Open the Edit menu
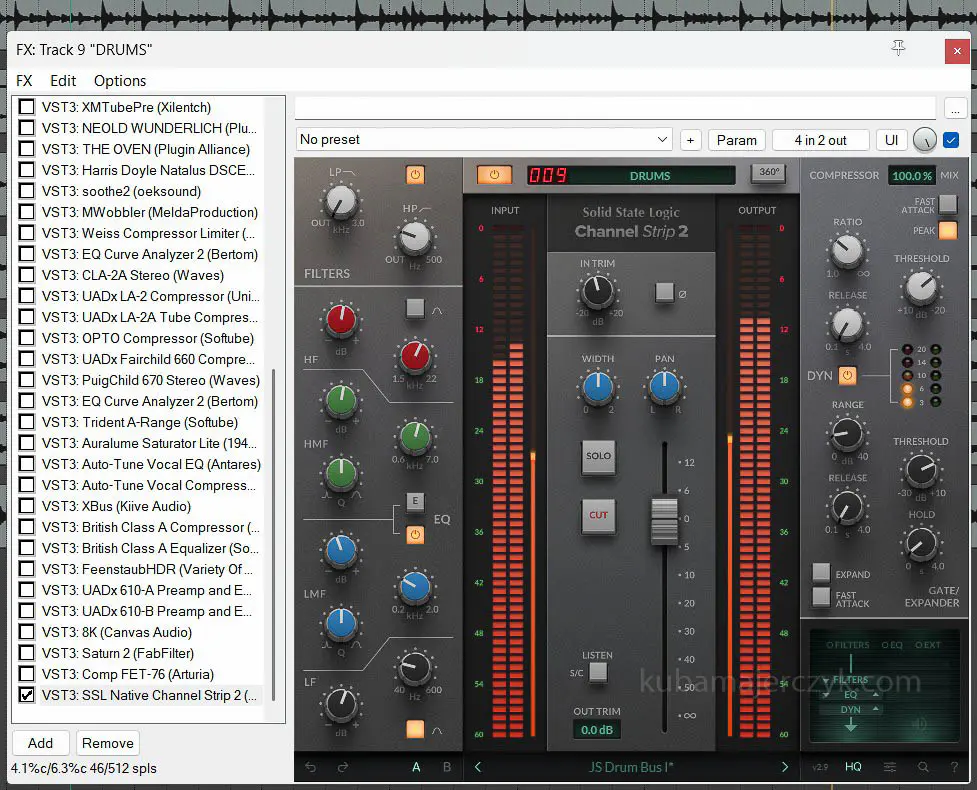 [x=63, y=81]
